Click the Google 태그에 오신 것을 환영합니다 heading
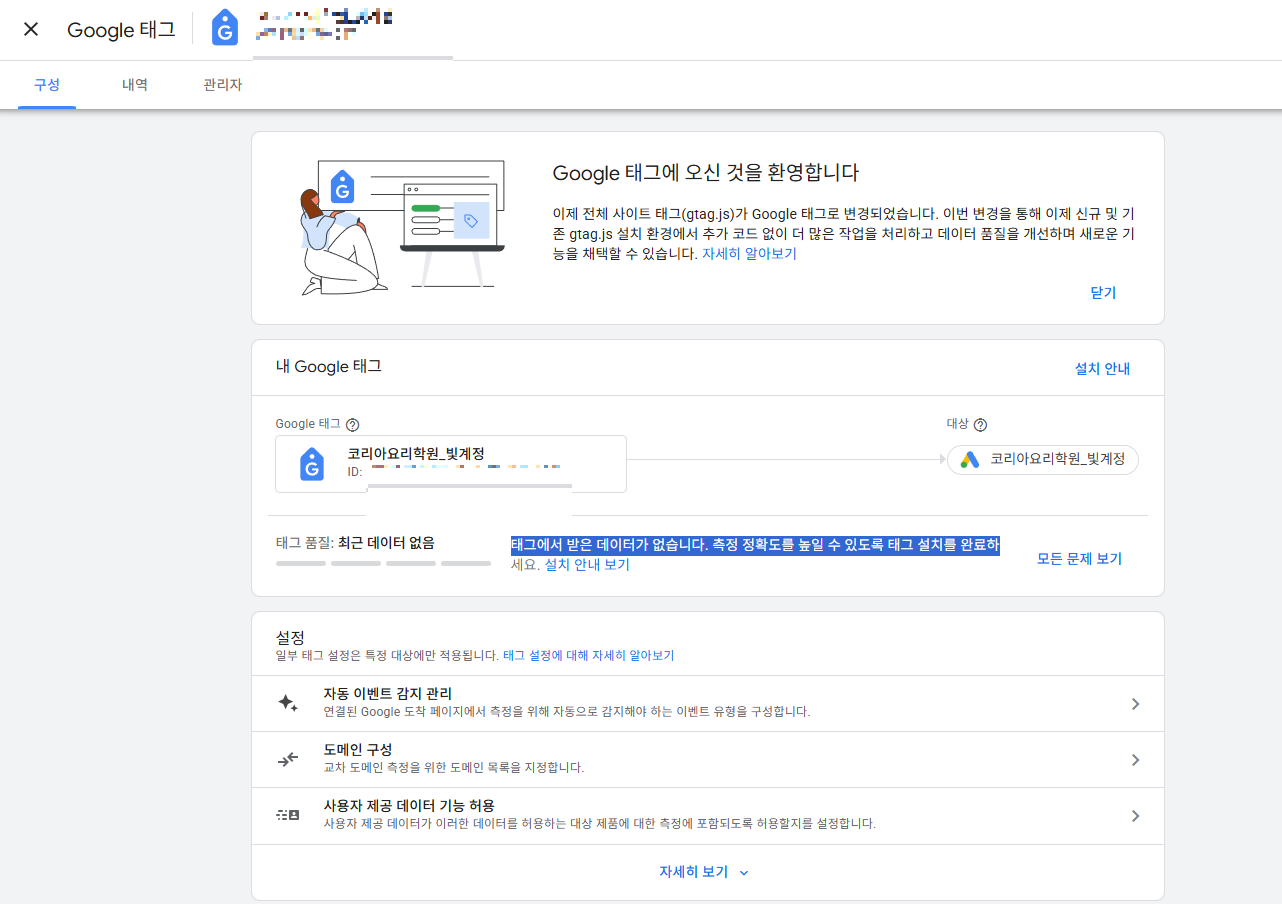This screenshot has height=904, width=1282. (706, 172)
